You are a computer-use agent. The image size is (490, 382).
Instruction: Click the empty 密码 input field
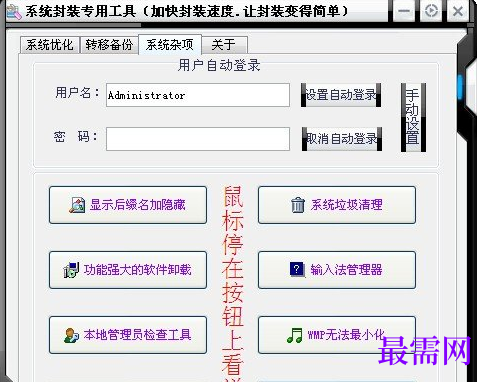(x=198, y=139)
